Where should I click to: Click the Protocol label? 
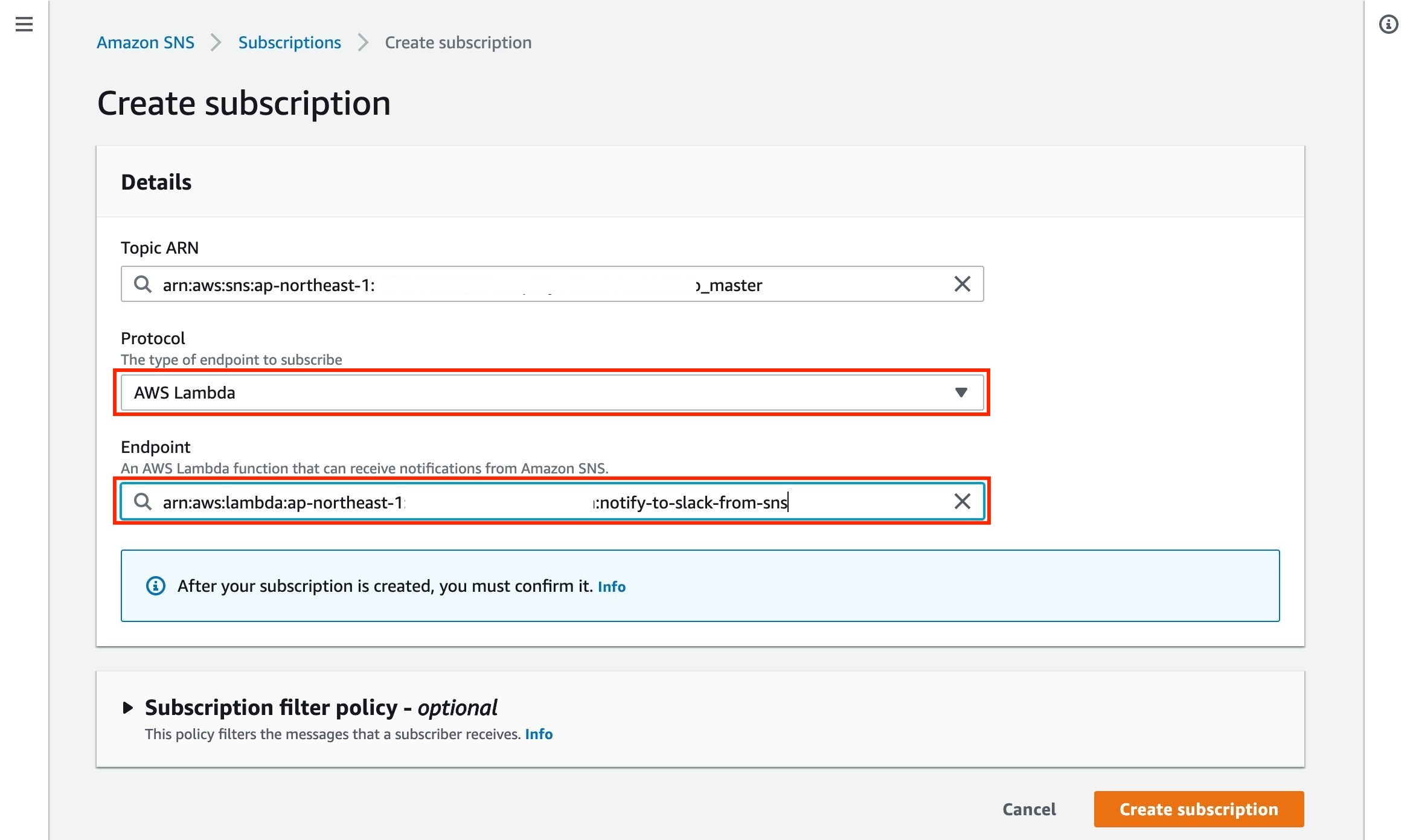point(153,338)
